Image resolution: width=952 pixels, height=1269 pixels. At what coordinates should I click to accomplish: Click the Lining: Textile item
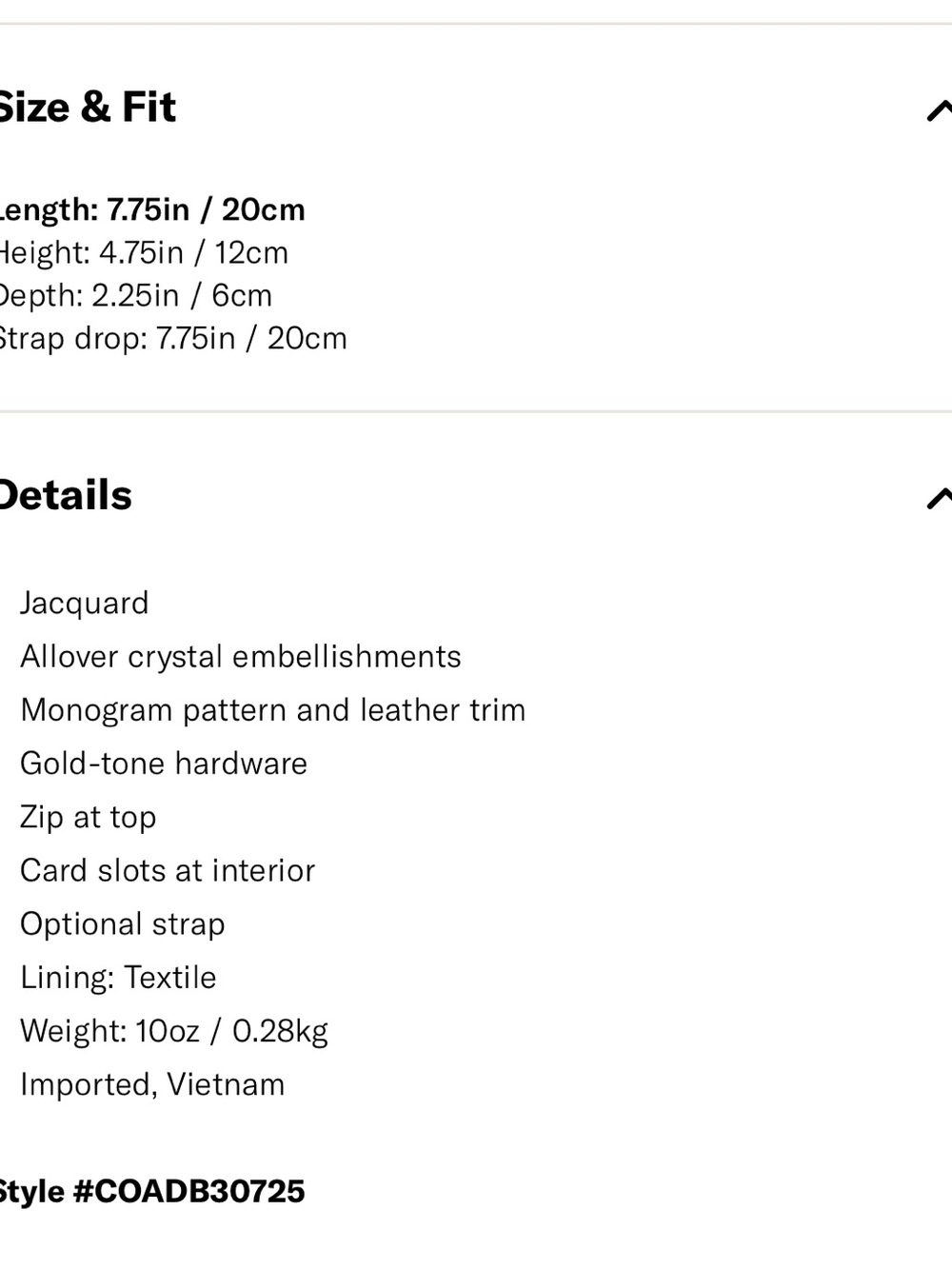click(x=118, y=978)
